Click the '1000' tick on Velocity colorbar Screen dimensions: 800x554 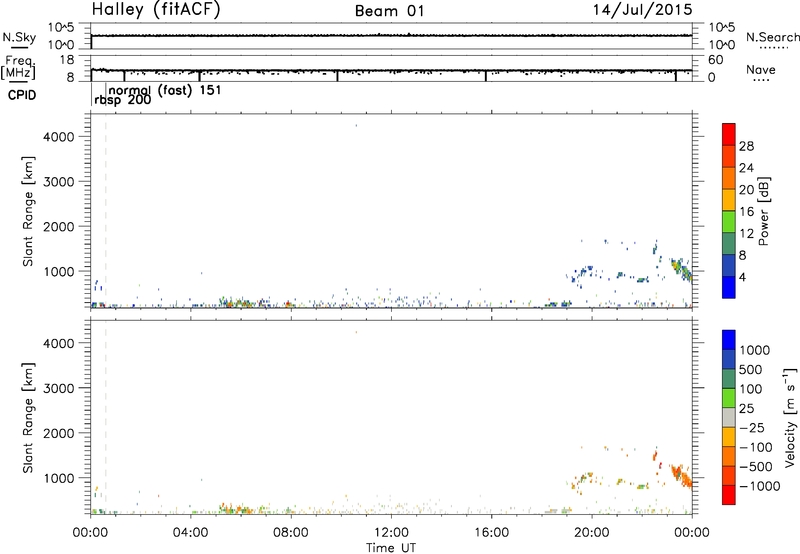tap(755, 350)
